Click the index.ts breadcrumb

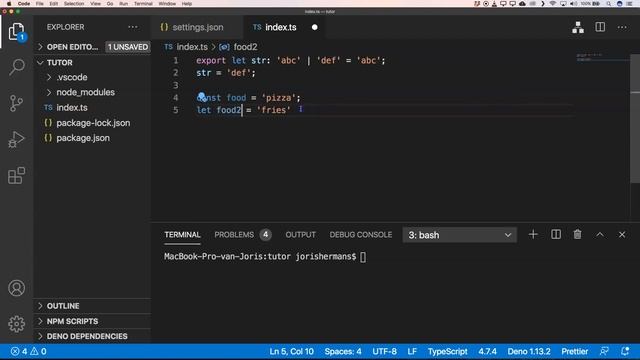pos(192,47)
